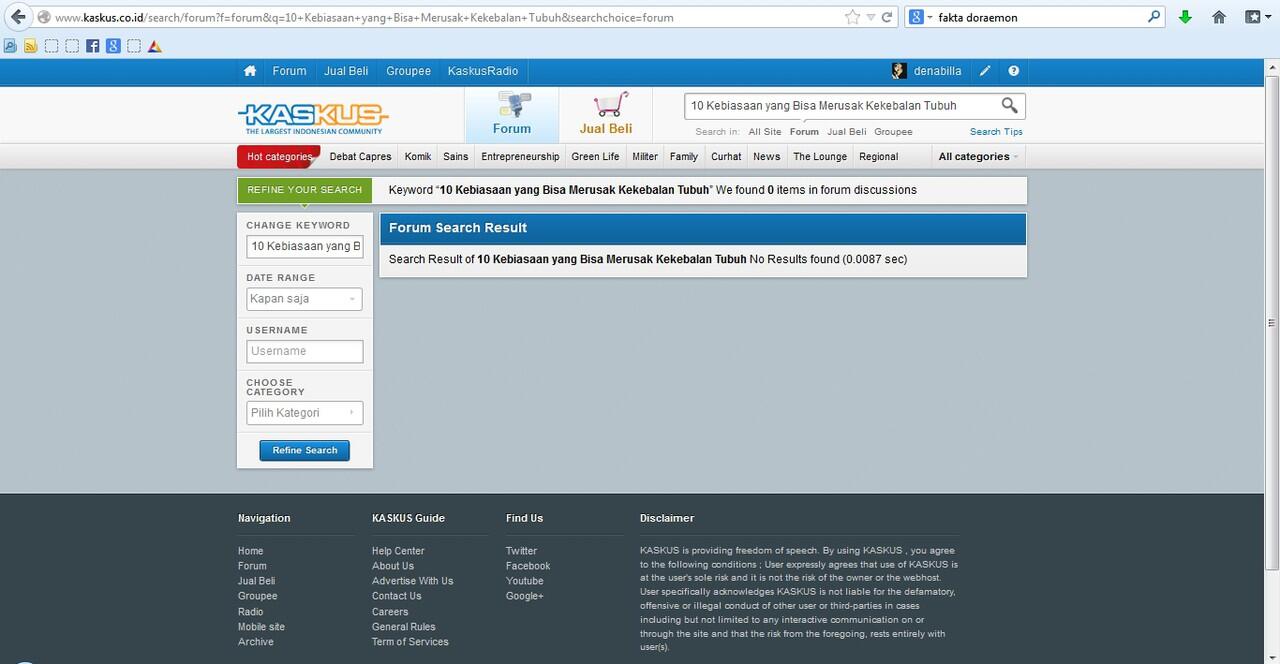Bookmark this page with the star icon
The image size is (1280, 664).
pos(852,17)
